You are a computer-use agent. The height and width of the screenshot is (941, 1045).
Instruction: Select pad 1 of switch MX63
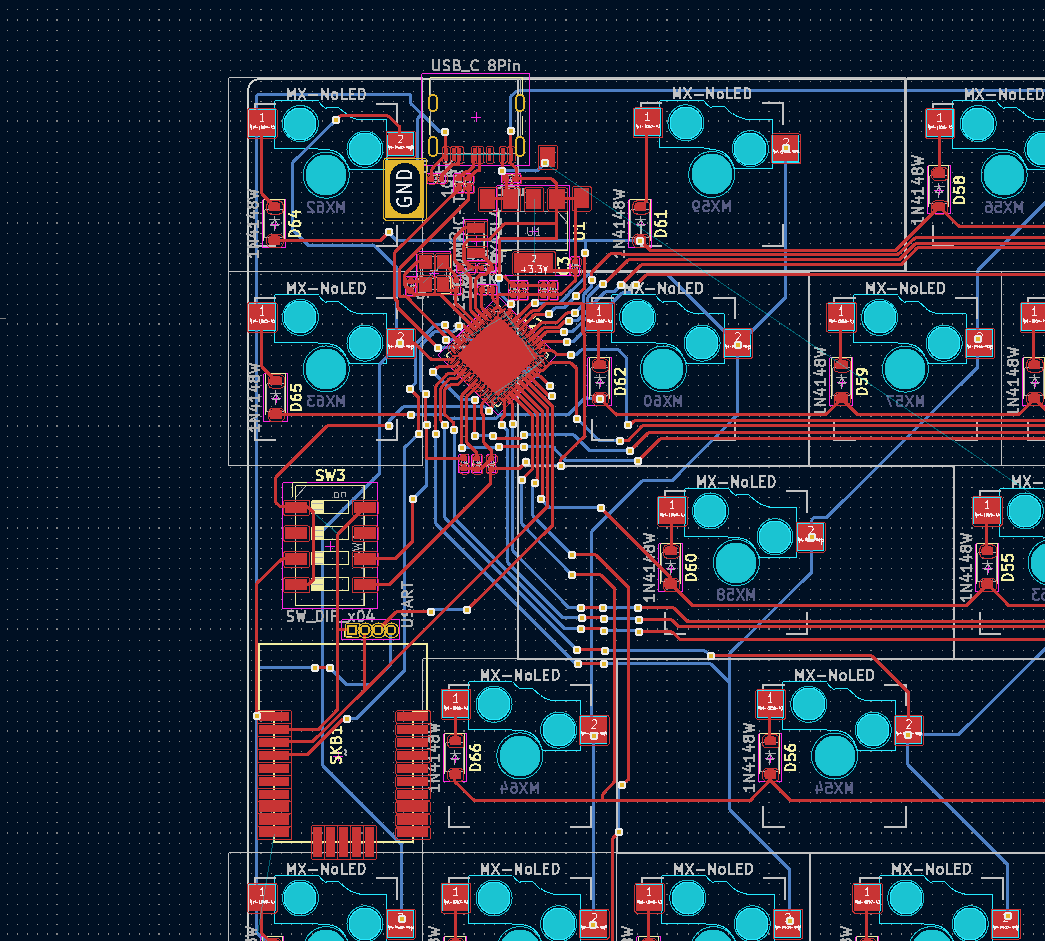click(262, 316)
